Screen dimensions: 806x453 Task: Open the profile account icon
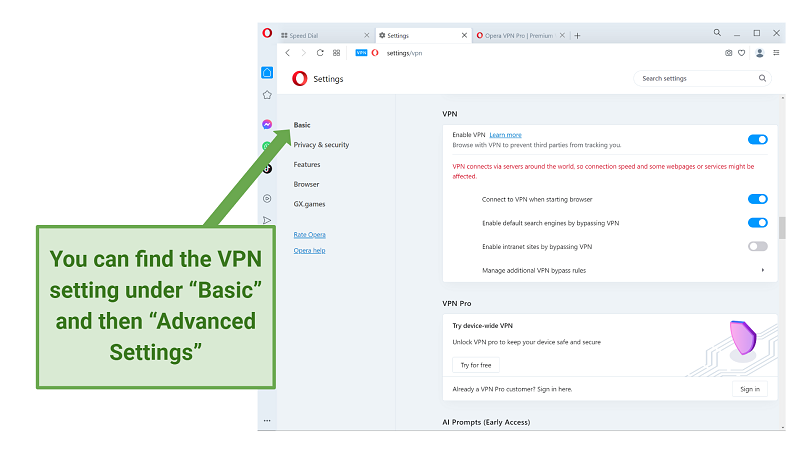click(760, 53)
